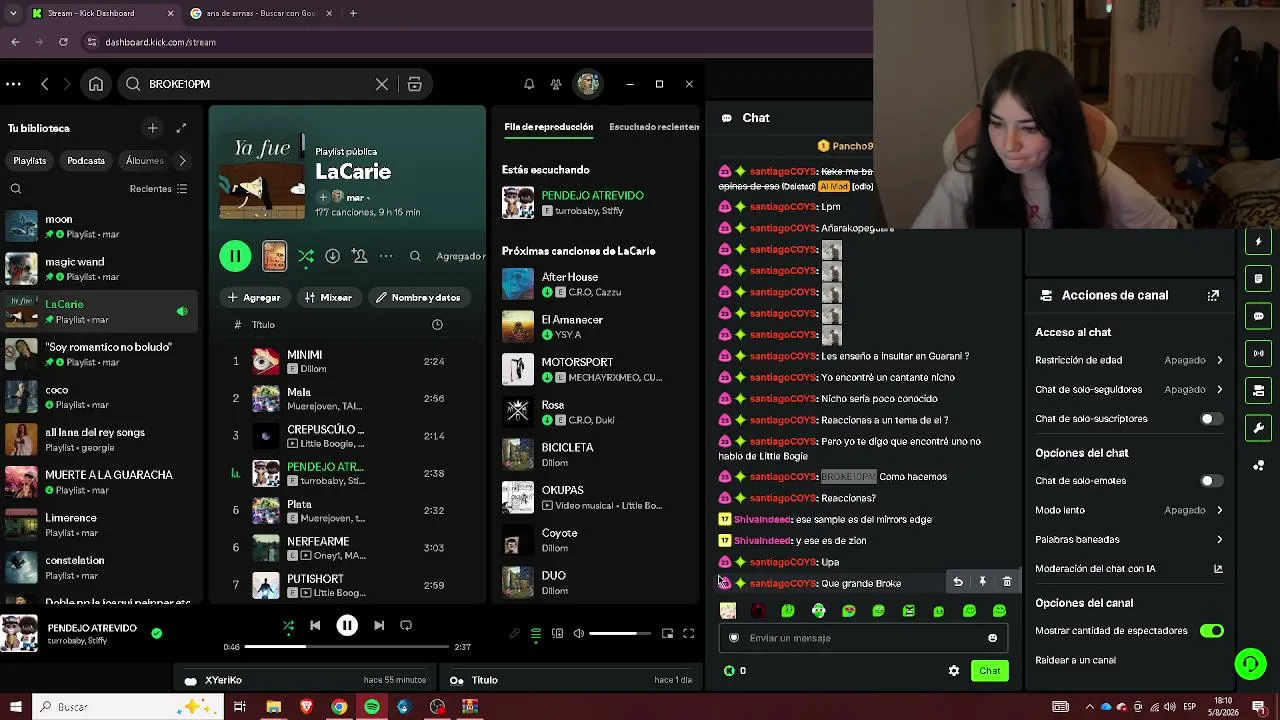Create a new playlist with plus icon
Viewport: 1280px width, 720px height.
point(152,128)
